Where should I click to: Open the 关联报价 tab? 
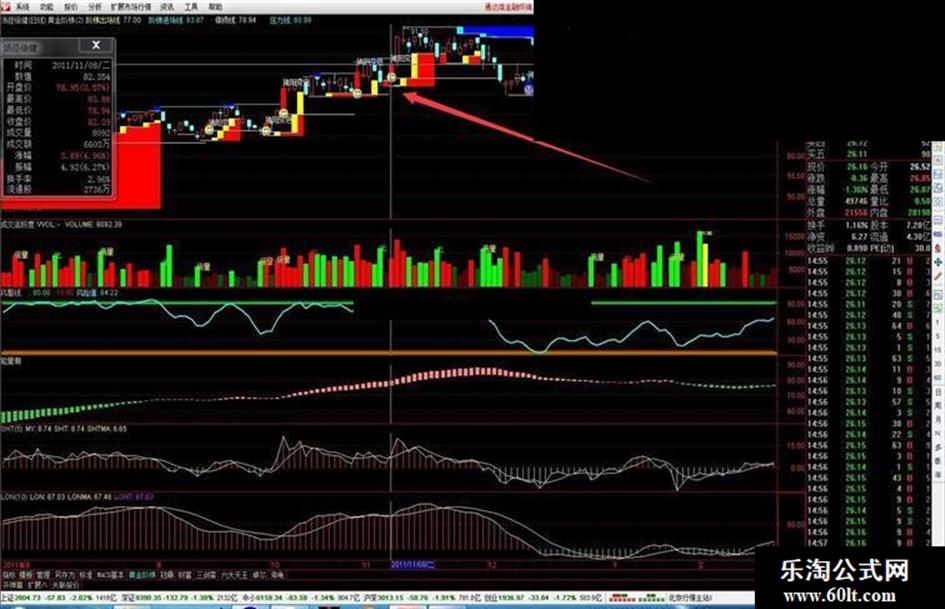pyautogui.click(x=66, y=585)
